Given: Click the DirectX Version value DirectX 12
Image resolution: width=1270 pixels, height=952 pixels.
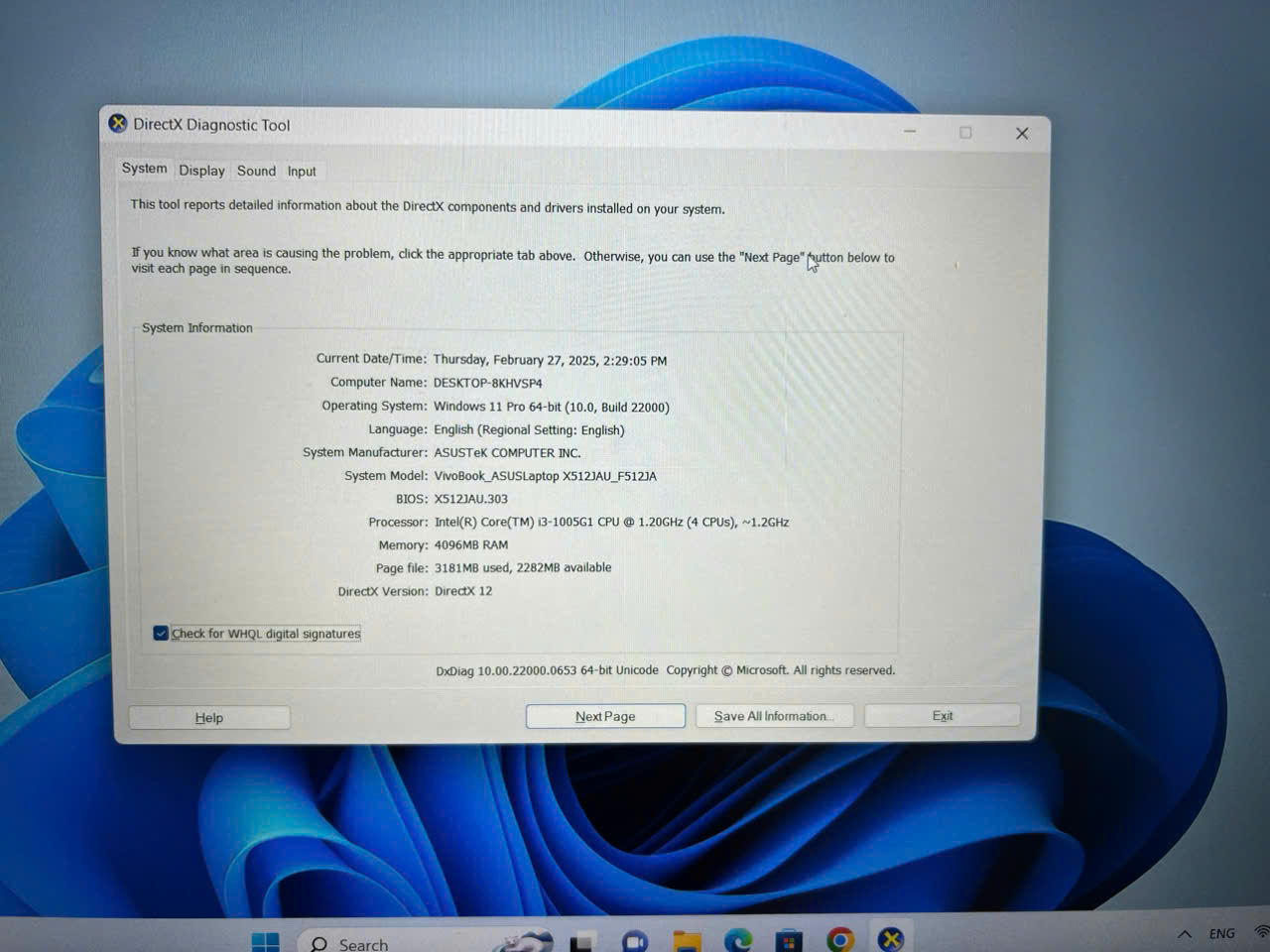Looking at the screenshot, I should 463,591.
